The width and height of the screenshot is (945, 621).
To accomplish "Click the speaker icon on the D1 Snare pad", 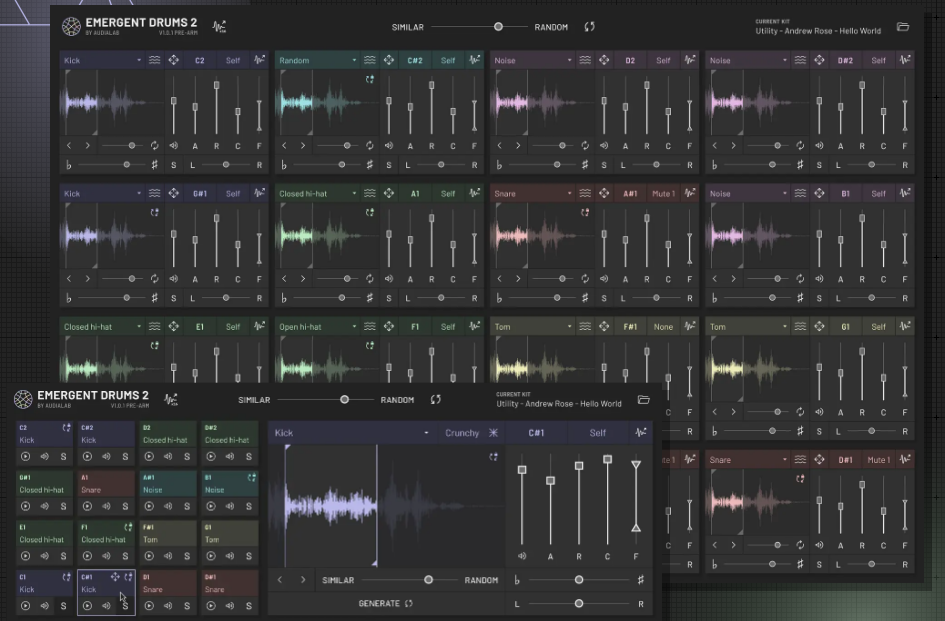I will point(168,605).
